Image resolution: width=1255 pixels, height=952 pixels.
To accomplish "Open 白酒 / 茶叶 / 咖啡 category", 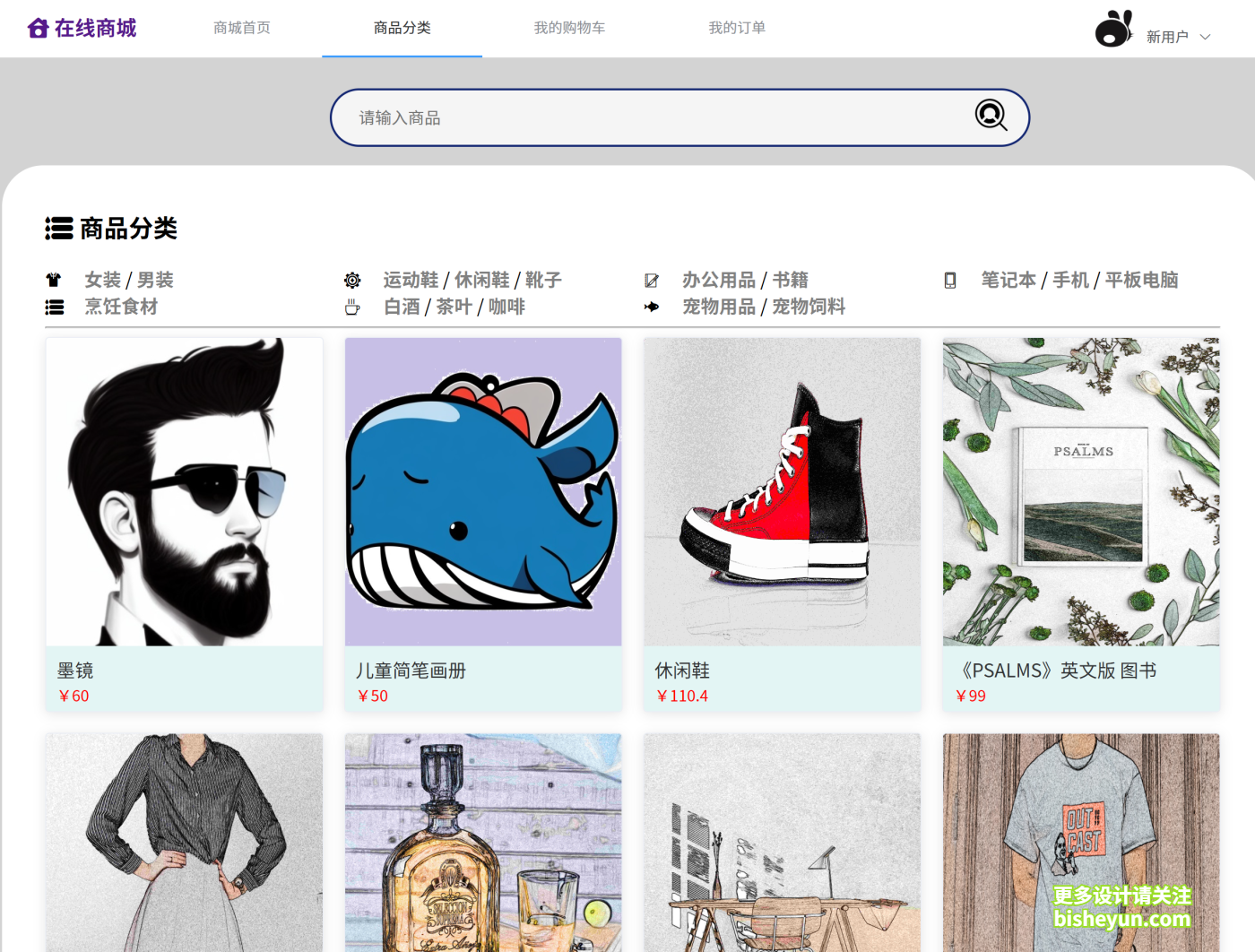I will click(454, 307).
